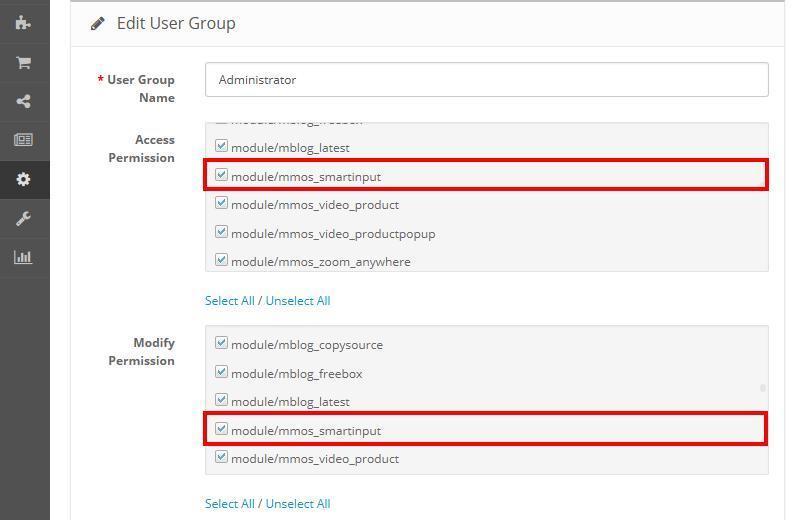Focus the User Group Name text field
The image size is (800, 520).
tap(486, 80)
